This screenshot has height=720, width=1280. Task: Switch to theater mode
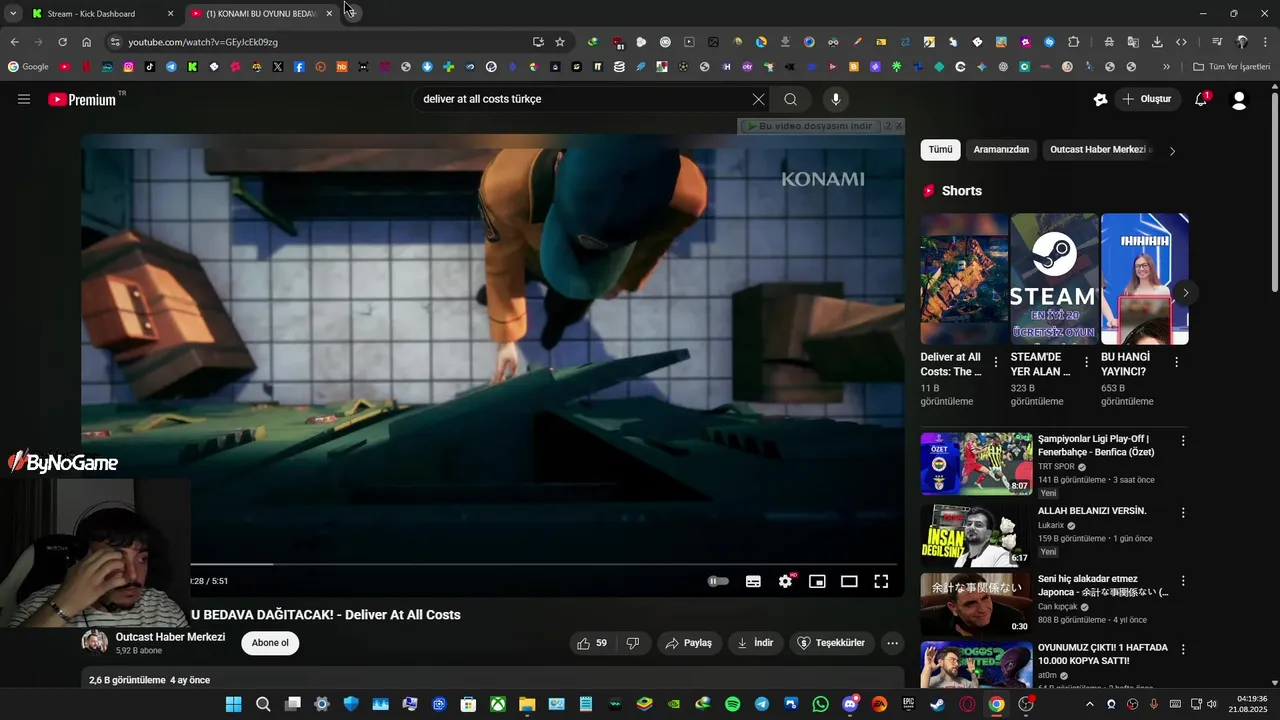tap(849, 581)
